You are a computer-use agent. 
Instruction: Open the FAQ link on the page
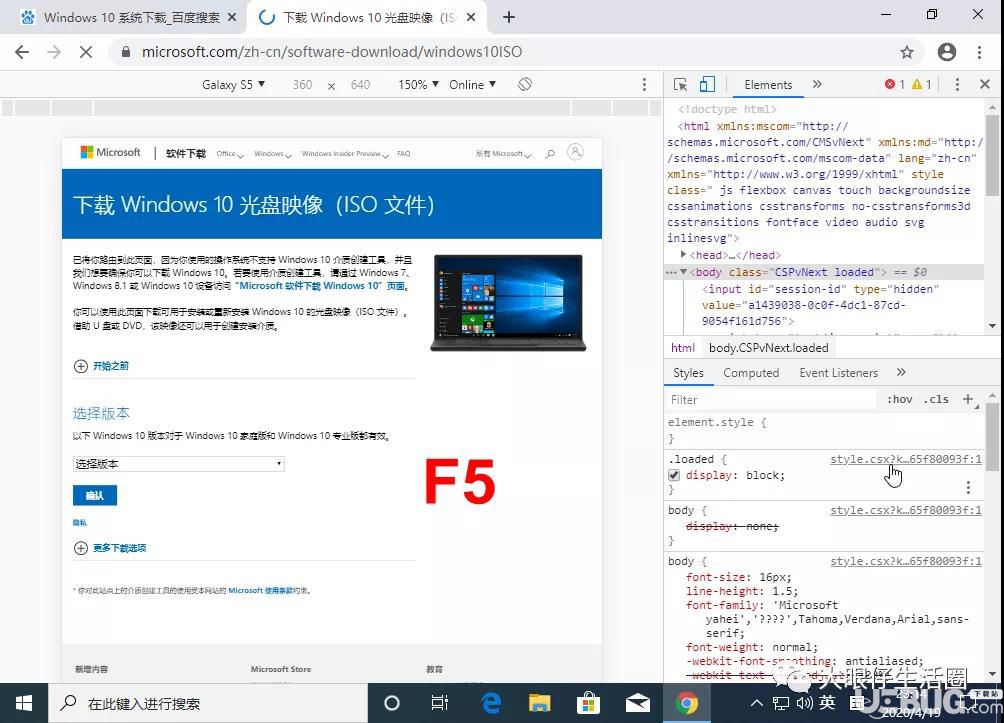pos(403,154)
